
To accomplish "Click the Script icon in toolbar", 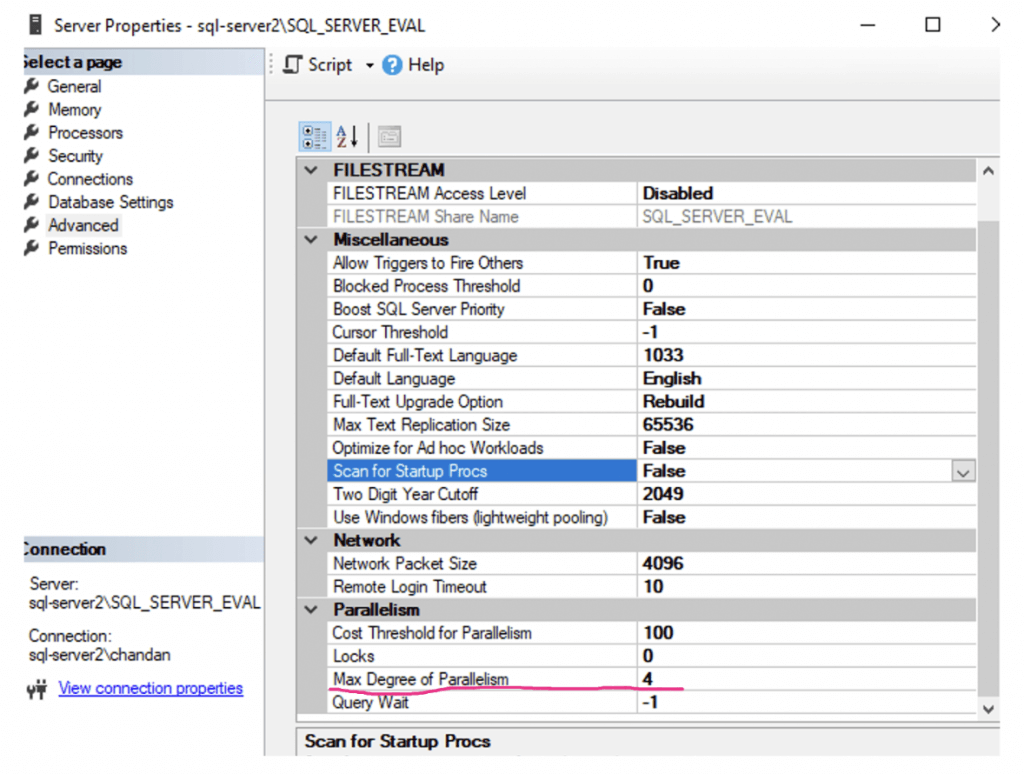I will click(293, 65).
